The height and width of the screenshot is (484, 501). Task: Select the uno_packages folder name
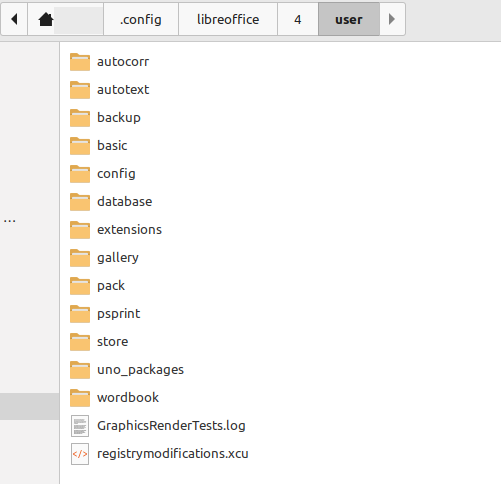coord(140,370)
